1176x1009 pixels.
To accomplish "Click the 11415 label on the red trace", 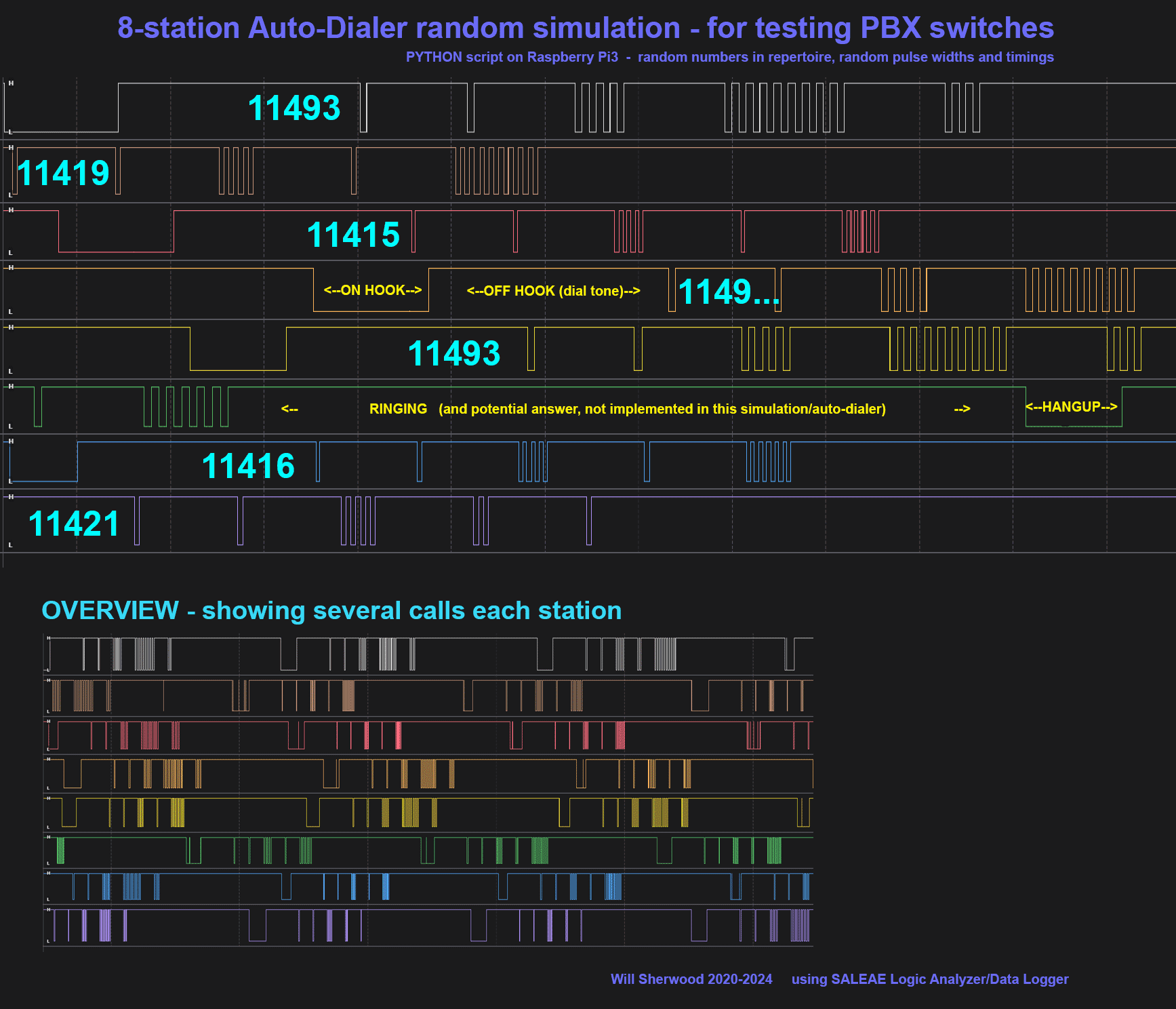I will pos(353,235).
